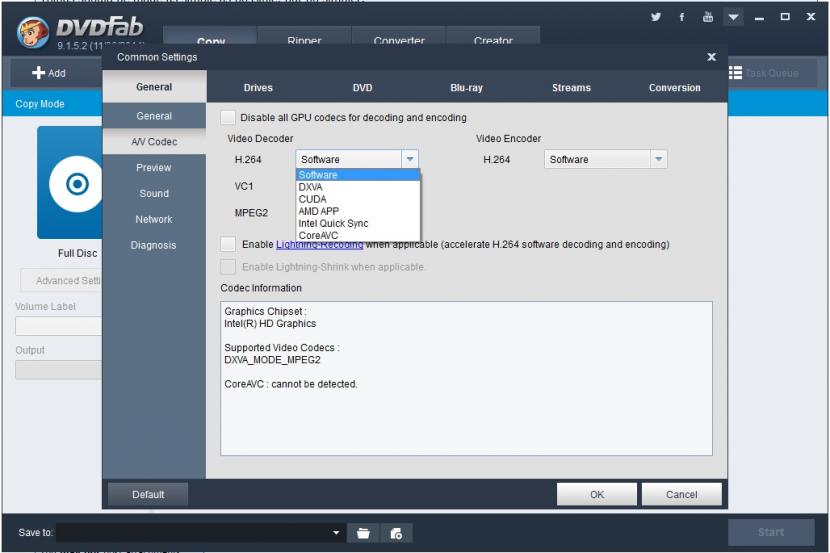Open the main menu triangle icon
The image size is (830, 553).
[734, 17]
